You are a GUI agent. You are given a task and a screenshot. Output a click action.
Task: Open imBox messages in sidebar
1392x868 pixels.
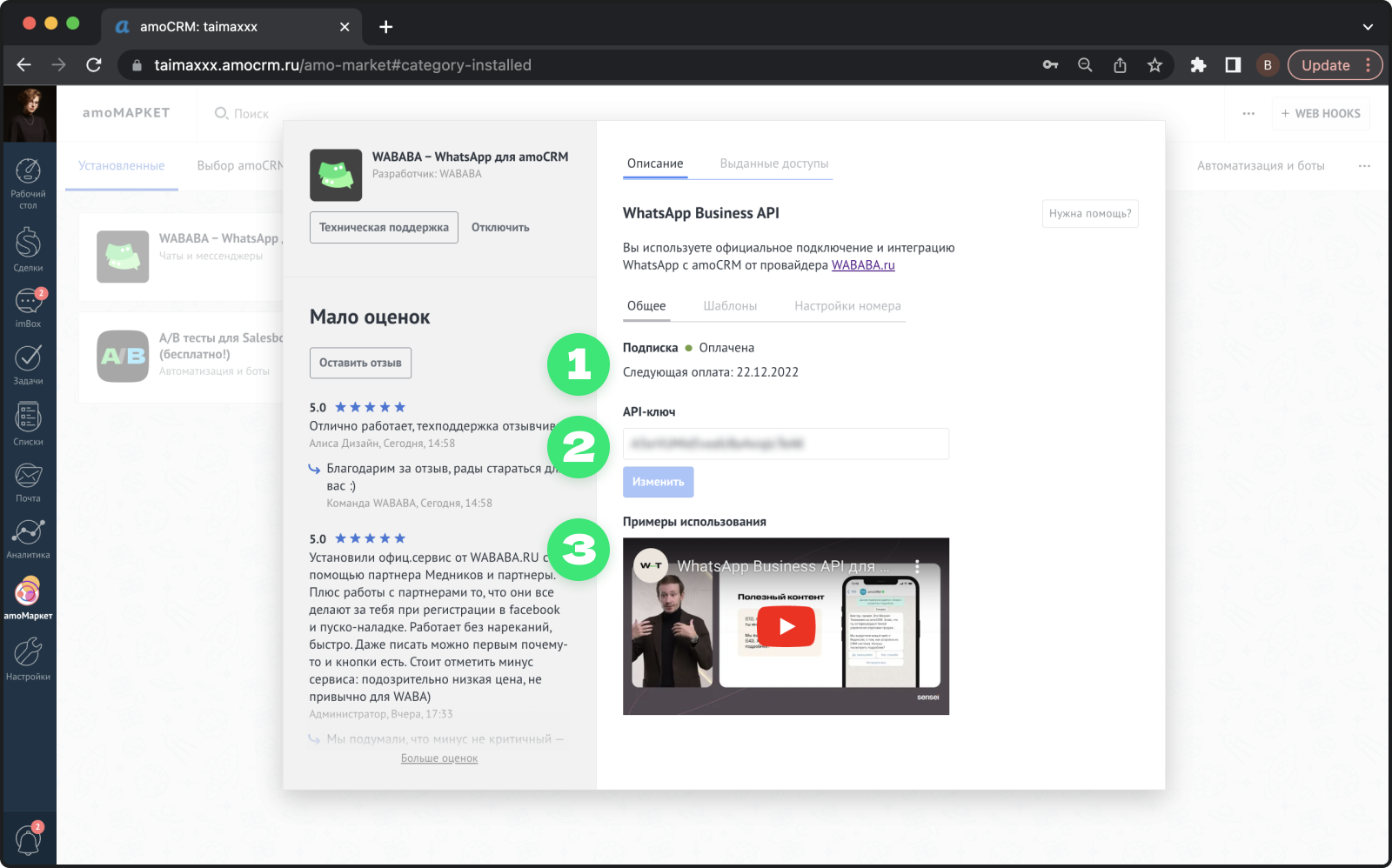click(28, 308)
